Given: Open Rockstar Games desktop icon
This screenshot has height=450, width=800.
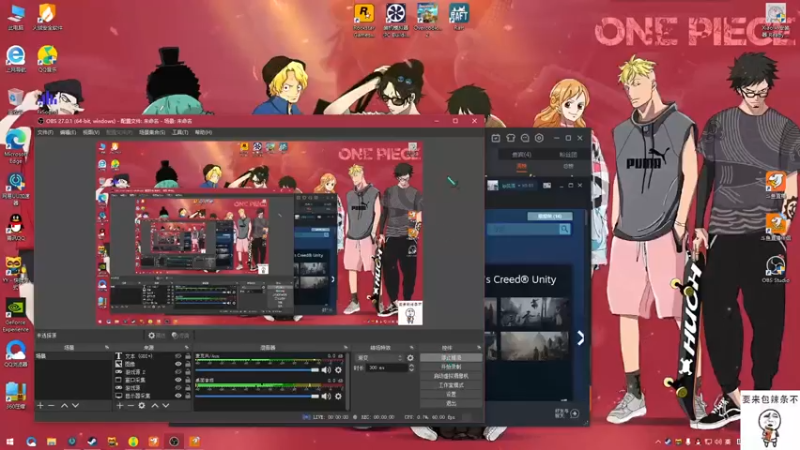Looking at the screenshot, I should [364, 20].
